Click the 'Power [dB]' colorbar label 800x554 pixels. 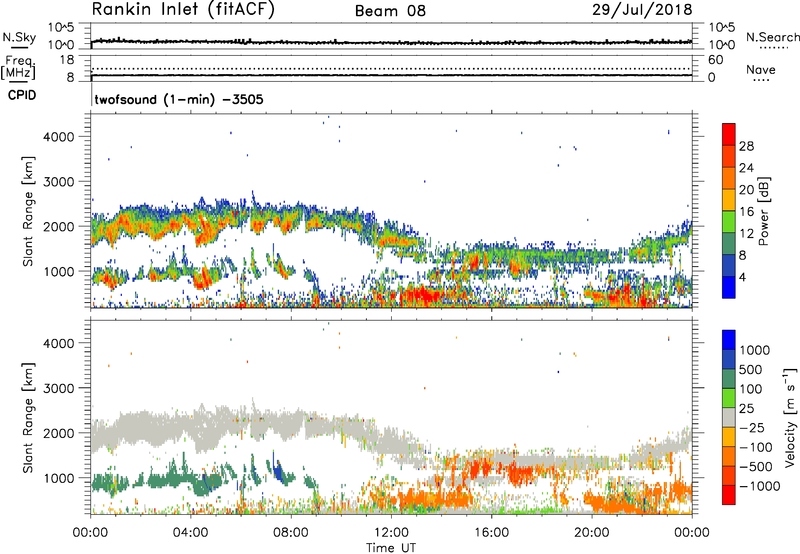pyautogui.click(x=763, y=211)
